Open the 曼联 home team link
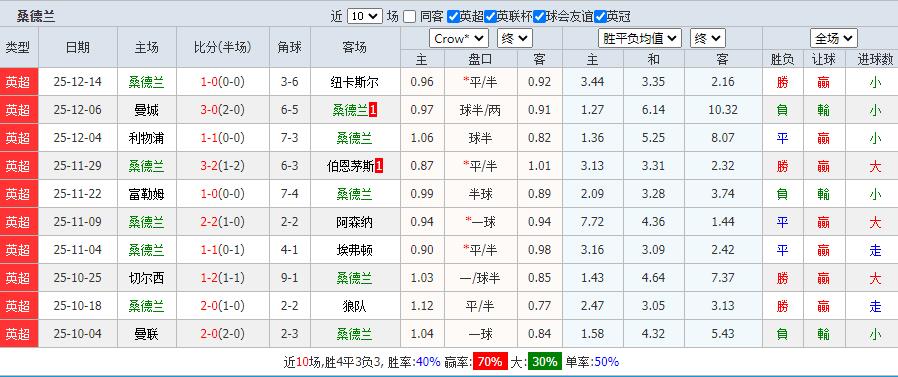This screenshot has height=377, width=898. pos(147,334)
